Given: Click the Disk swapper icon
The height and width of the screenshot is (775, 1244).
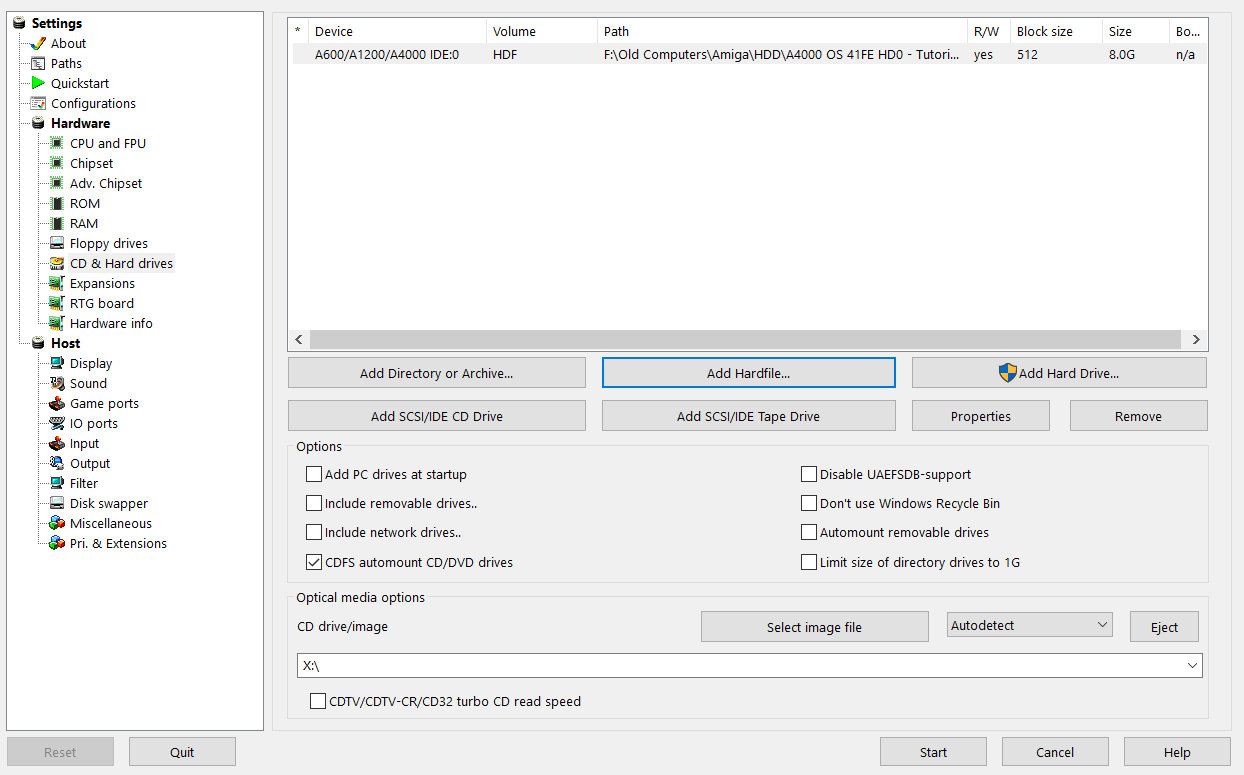Looking at the screenshot, I should coord(57,503).
